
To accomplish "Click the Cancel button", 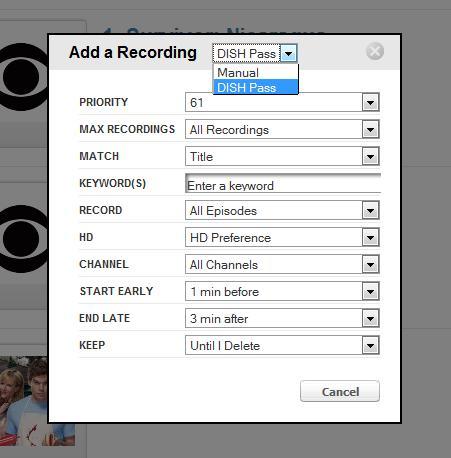I will coord(340,391).
